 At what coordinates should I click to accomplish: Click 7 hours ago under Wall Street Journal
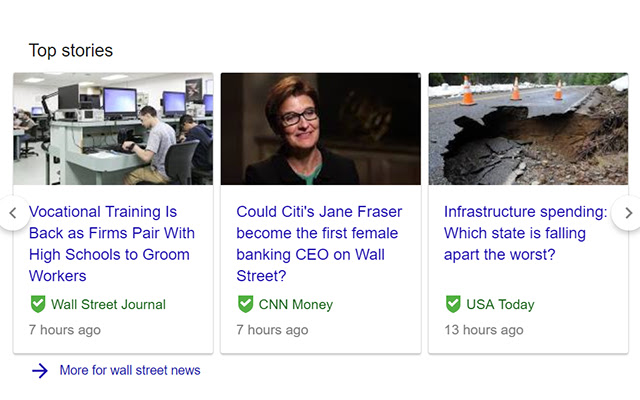pos(64,329)
